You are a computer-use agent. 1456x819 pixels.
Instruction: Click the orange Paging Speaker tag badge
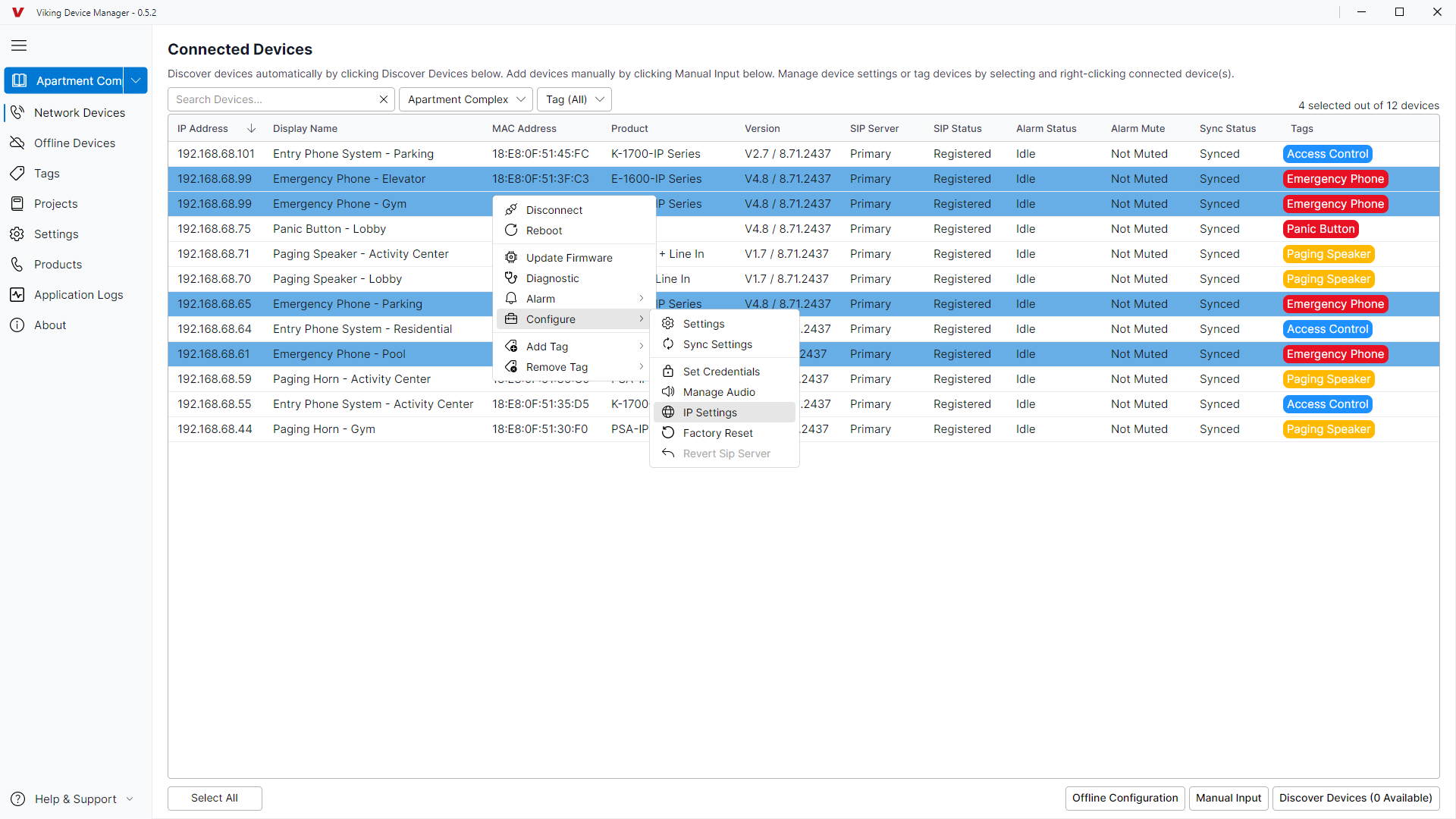pyautogui.click(x=1328, y=254)
